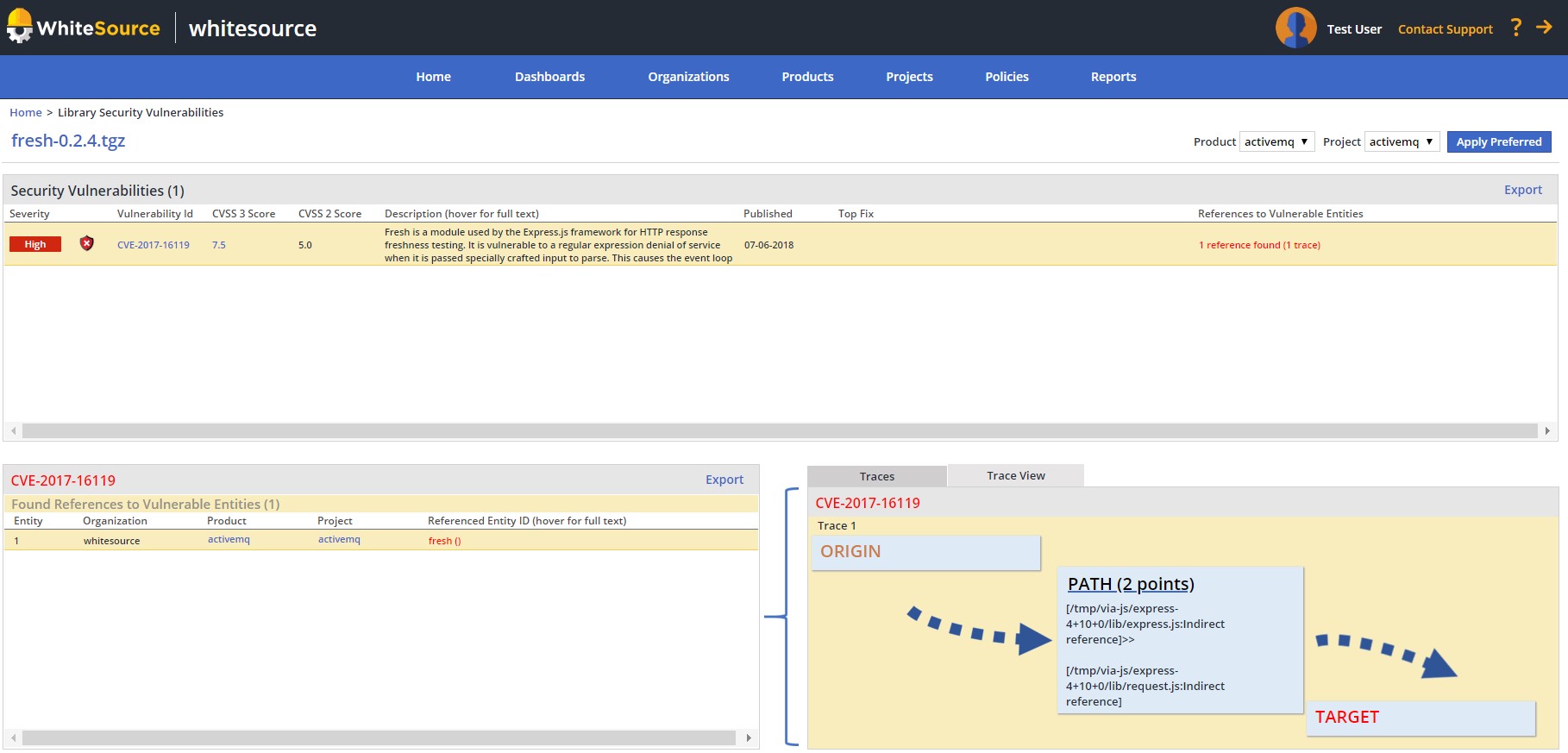Screen dimensions: 1568x753
Task: Click the Published column header
Action: pyautogui.click(x=768, y=214)
